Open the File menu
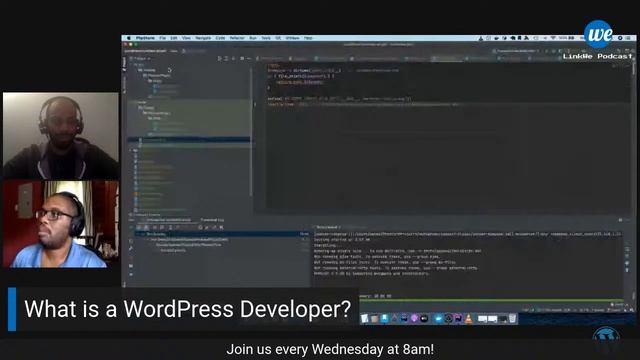 pyautogui.click(x=163, y=38)
